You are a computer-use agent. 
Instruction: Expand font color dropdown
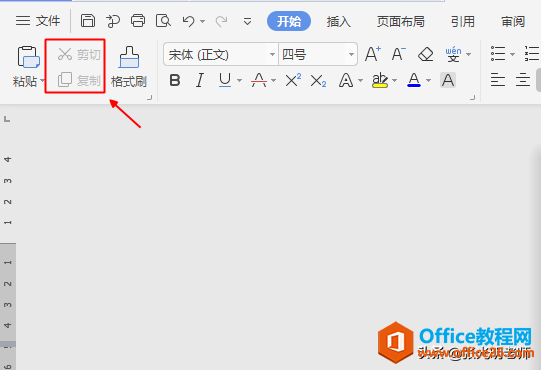[429, 81]
